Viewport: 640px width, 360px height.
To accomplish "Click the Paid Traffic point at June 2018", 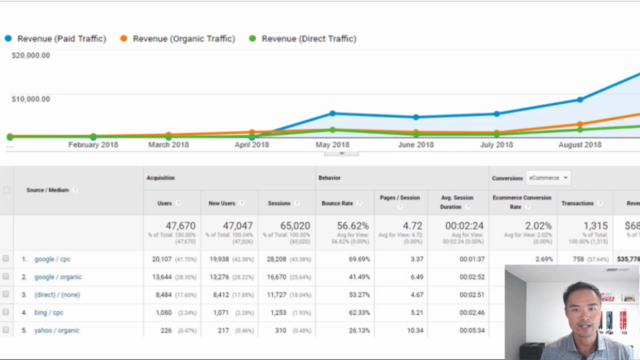I will (x=416, y=117).
